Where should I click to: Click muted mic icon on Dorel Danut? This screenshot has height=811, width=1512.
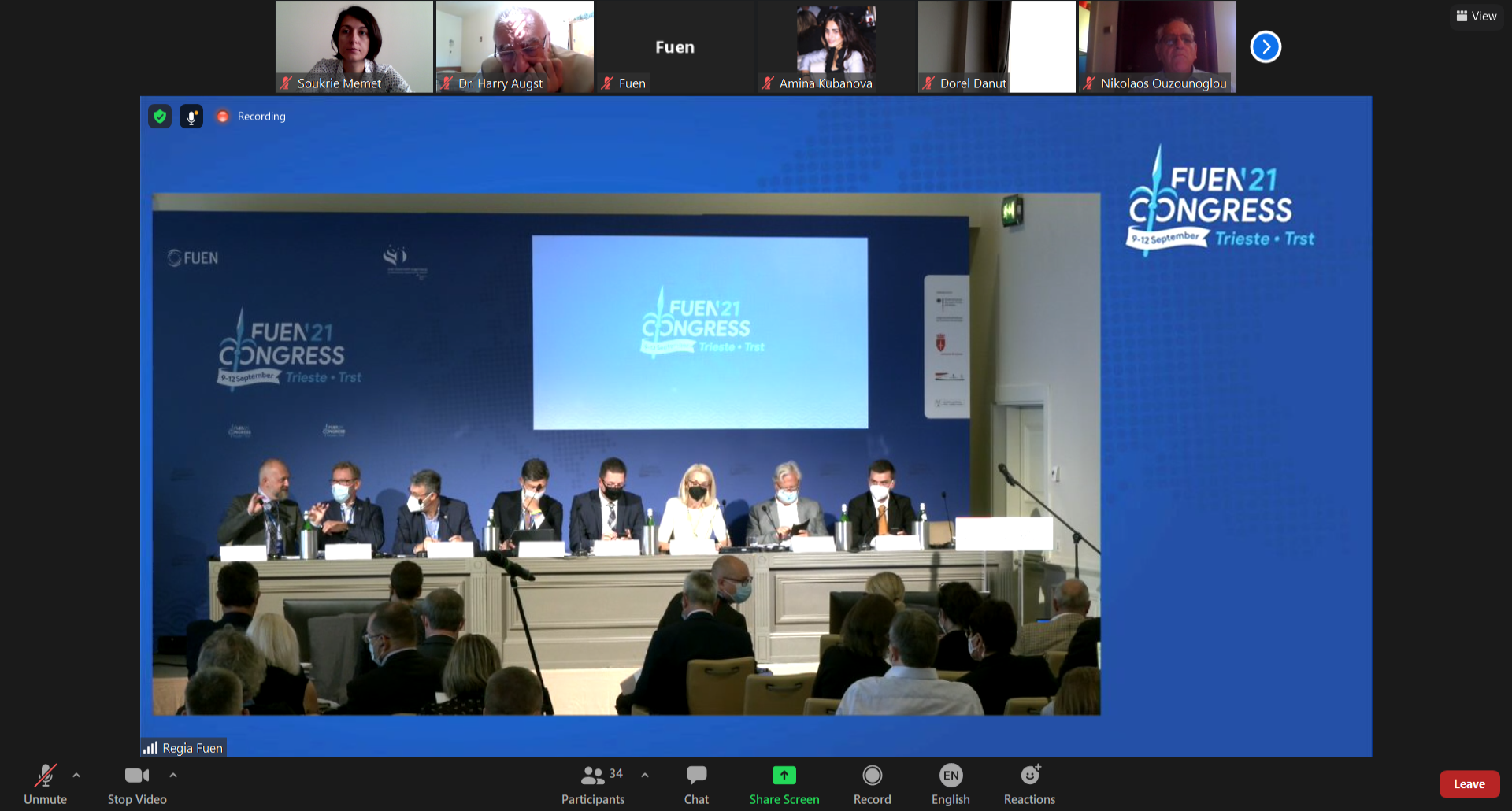(929, 83)
